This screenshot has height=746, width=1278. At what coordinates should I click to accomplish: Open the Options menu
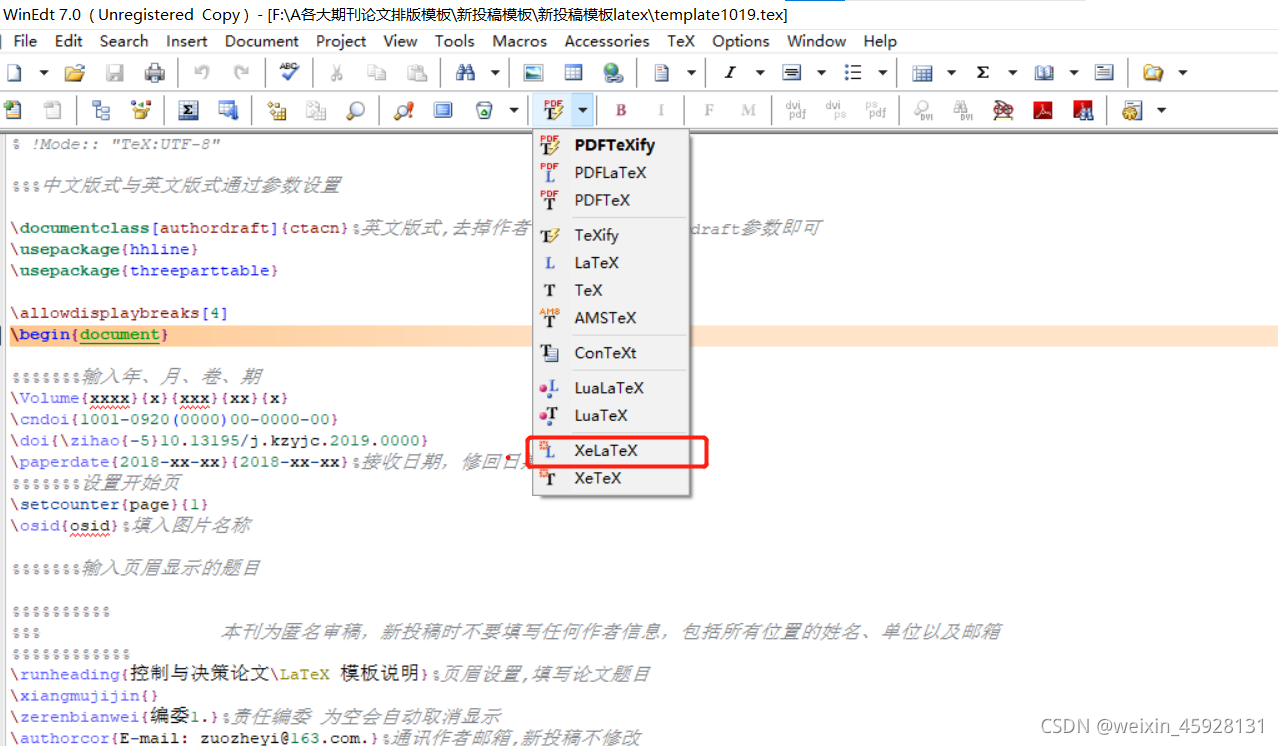[x=741, y=41]
